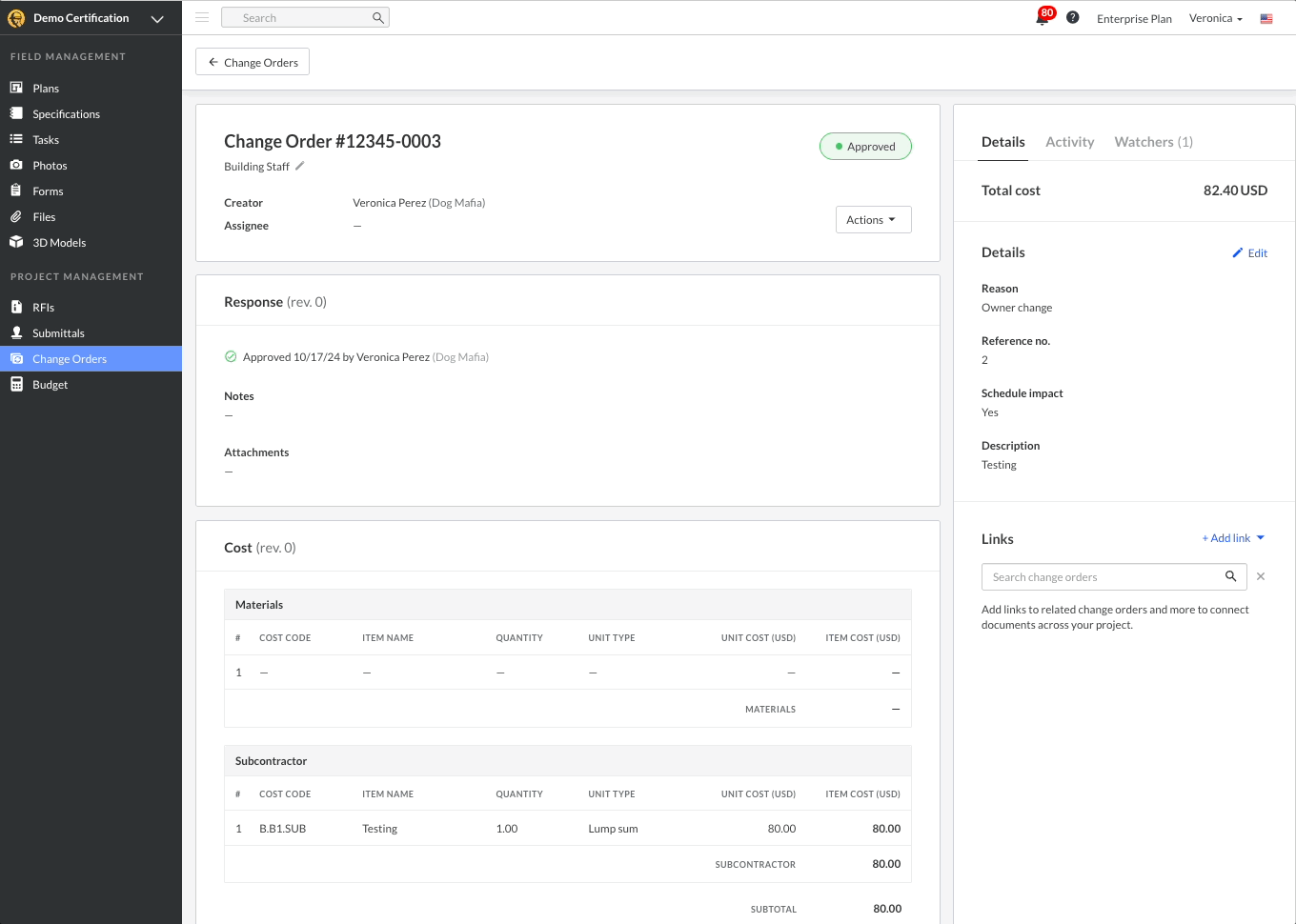The height and width of the screenshot is (924, 1296).
Task: Click the Materials section header
Action: (x=568, y=604)
